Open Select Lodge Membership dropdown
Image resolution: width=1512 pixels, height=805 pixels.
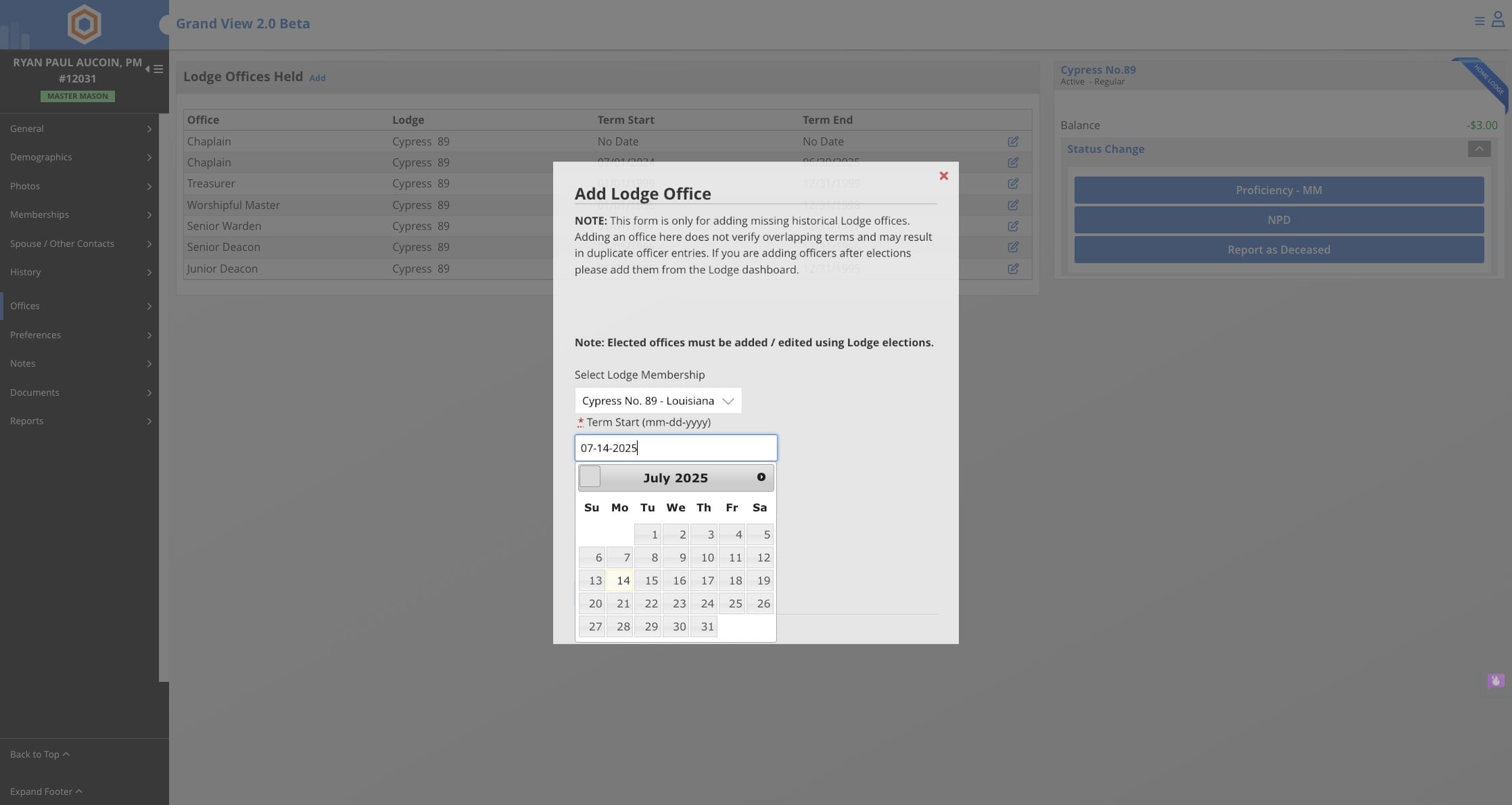[657, 400]
